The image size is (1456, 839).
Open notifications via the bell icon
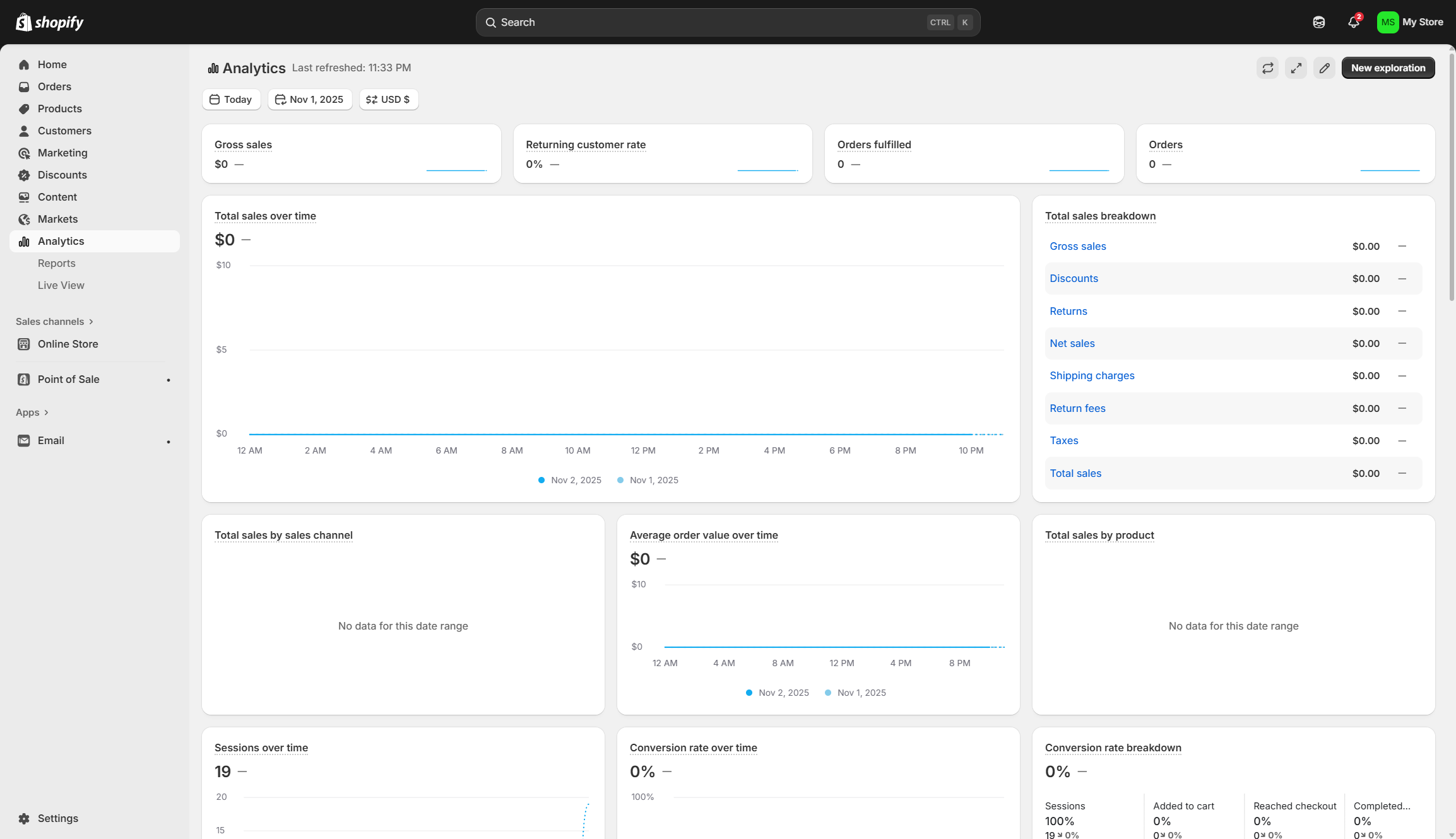click(x=1352, y=22)
